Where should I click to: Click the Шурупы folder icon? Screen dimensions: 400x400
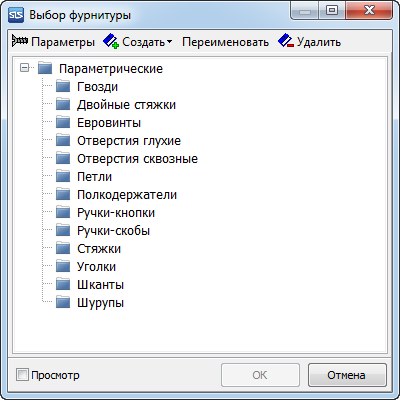pos(63,302)
